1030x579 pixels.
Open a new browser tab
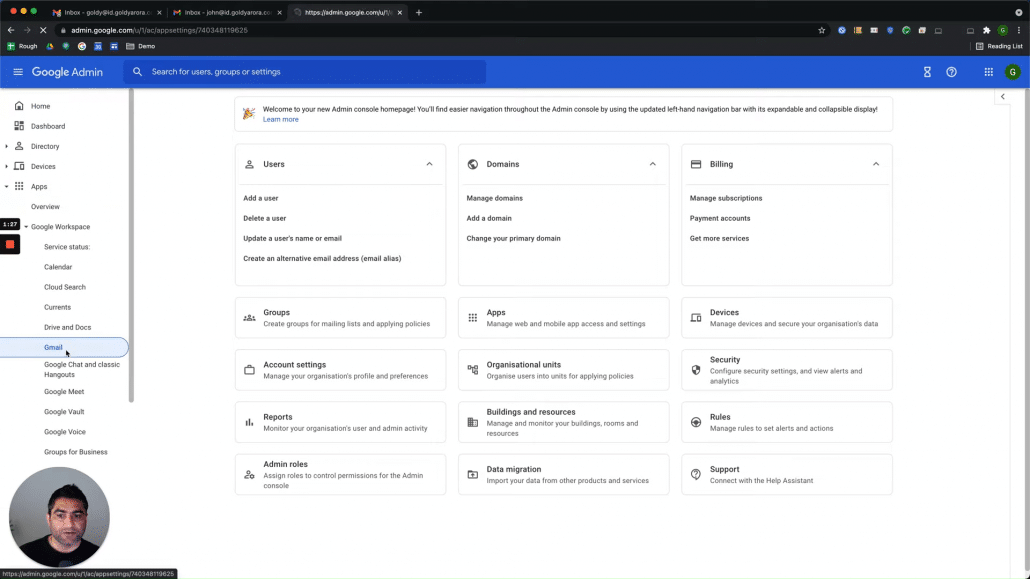[x=418, y=12]
